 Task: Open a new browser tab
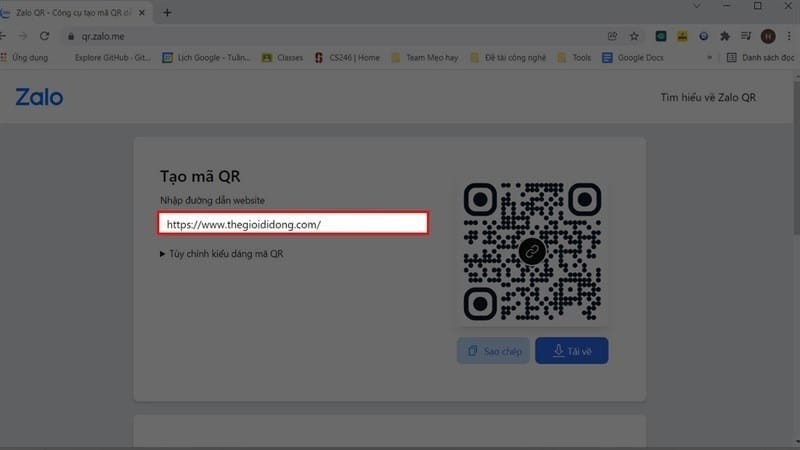point(167,13)
